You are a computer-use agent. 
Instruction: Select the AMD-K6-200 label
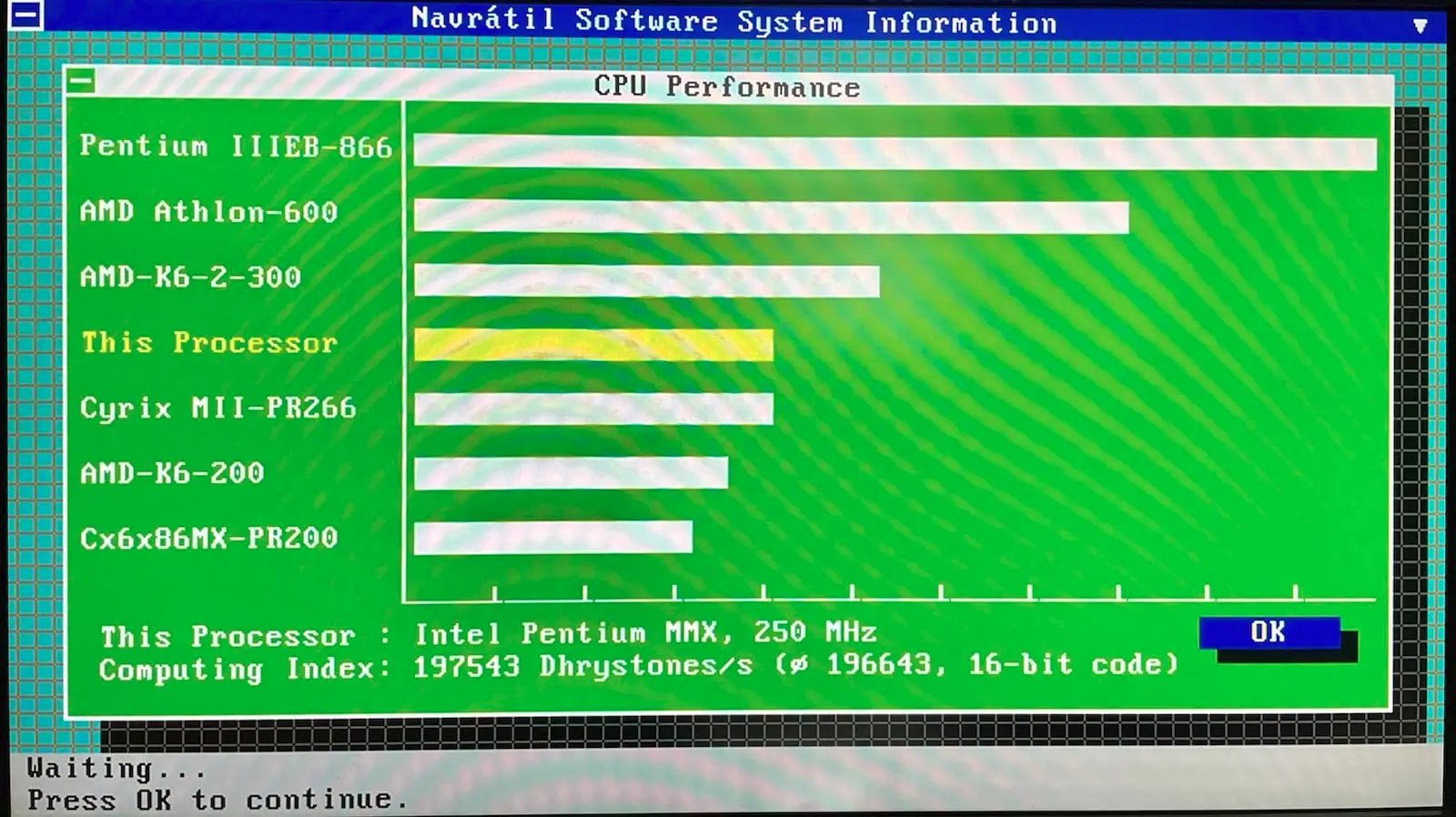point(172,473)
